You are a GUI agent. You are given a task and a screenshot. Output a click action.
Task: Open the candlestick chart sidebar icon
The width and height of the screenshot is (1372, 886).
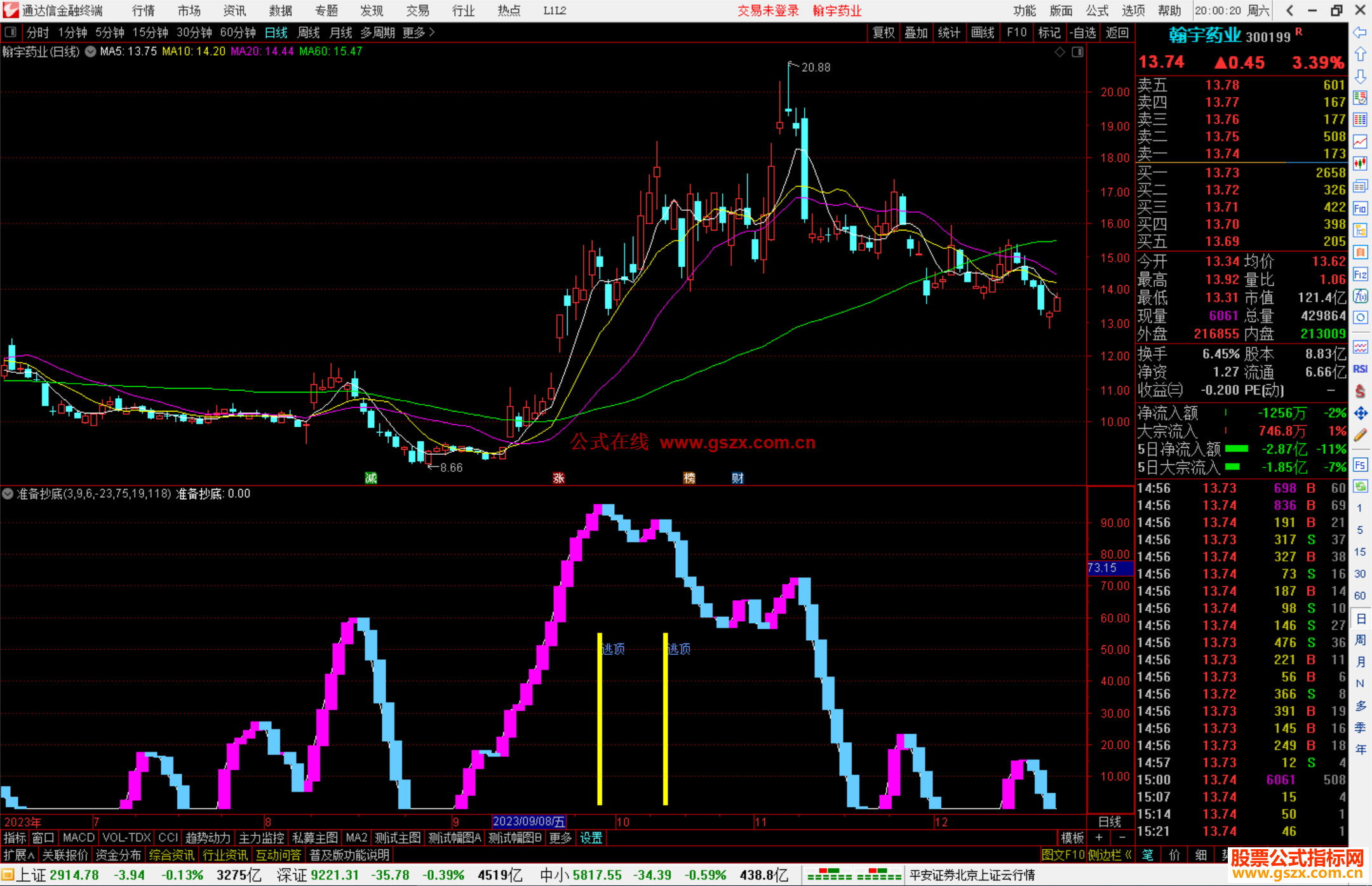click(x=1360, y=163)
